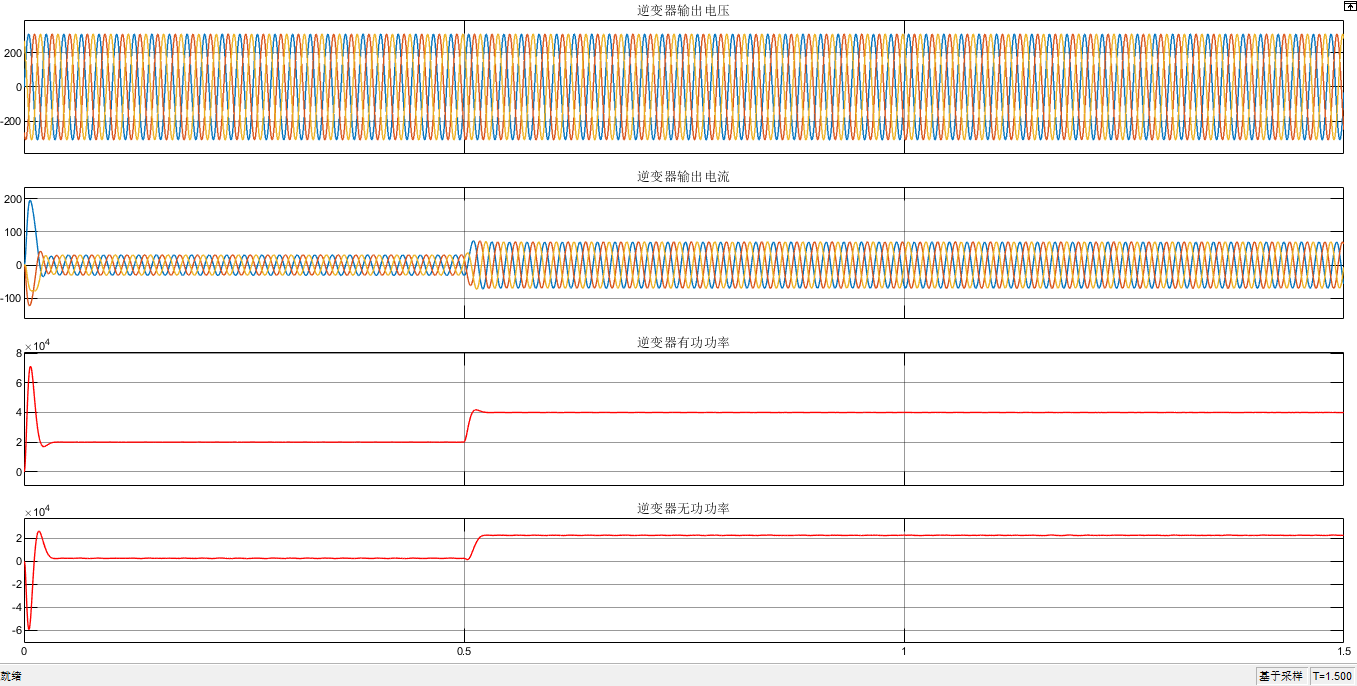Click the restore axes icon at top right
This screenshot has height=686, width=1357.
(x=1349, y=6)
